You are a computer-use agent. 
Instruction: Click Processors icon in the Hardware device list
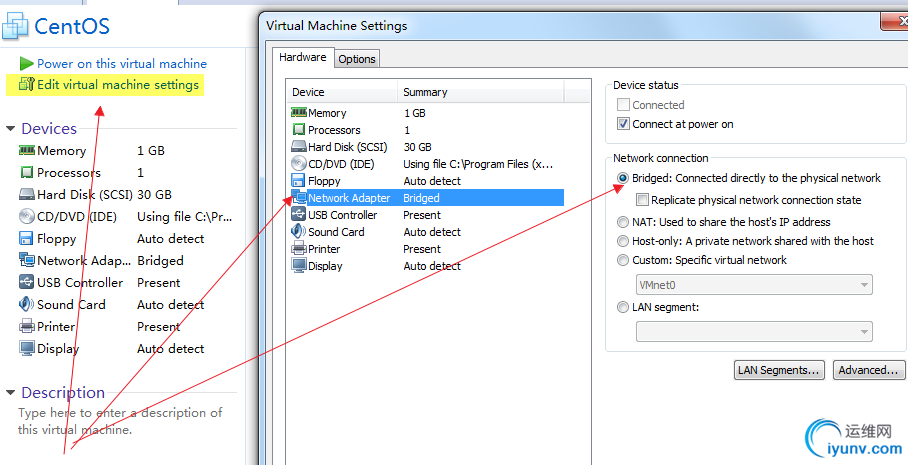299,129
